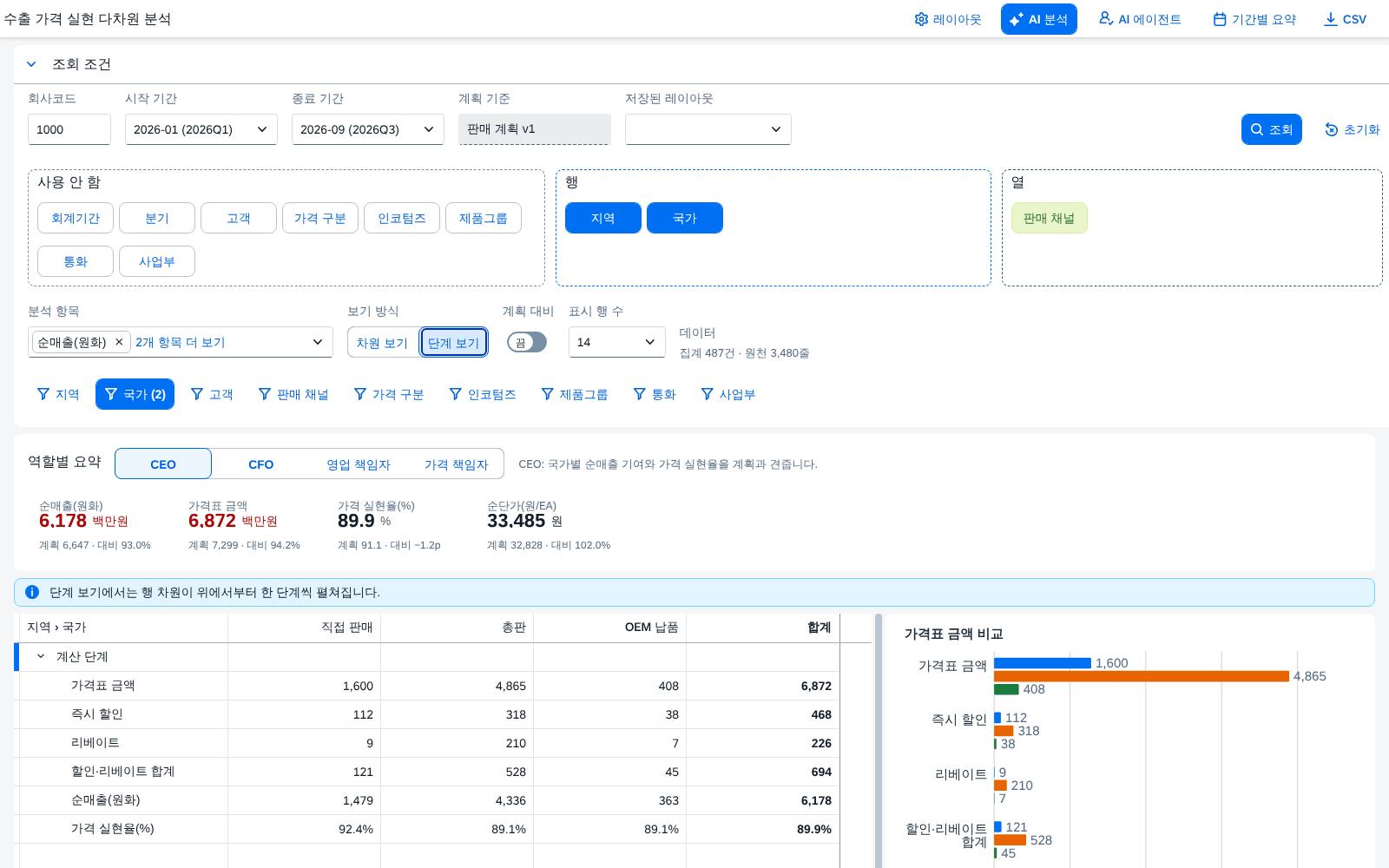This screenshot has width=1389, height=868.
Task: Open the 고객 filter
Action: 212,394
